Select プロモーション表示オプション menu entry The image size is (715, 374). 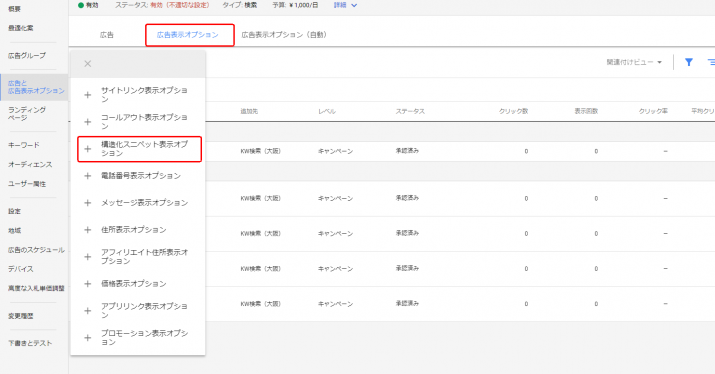(x=138, y=338)
